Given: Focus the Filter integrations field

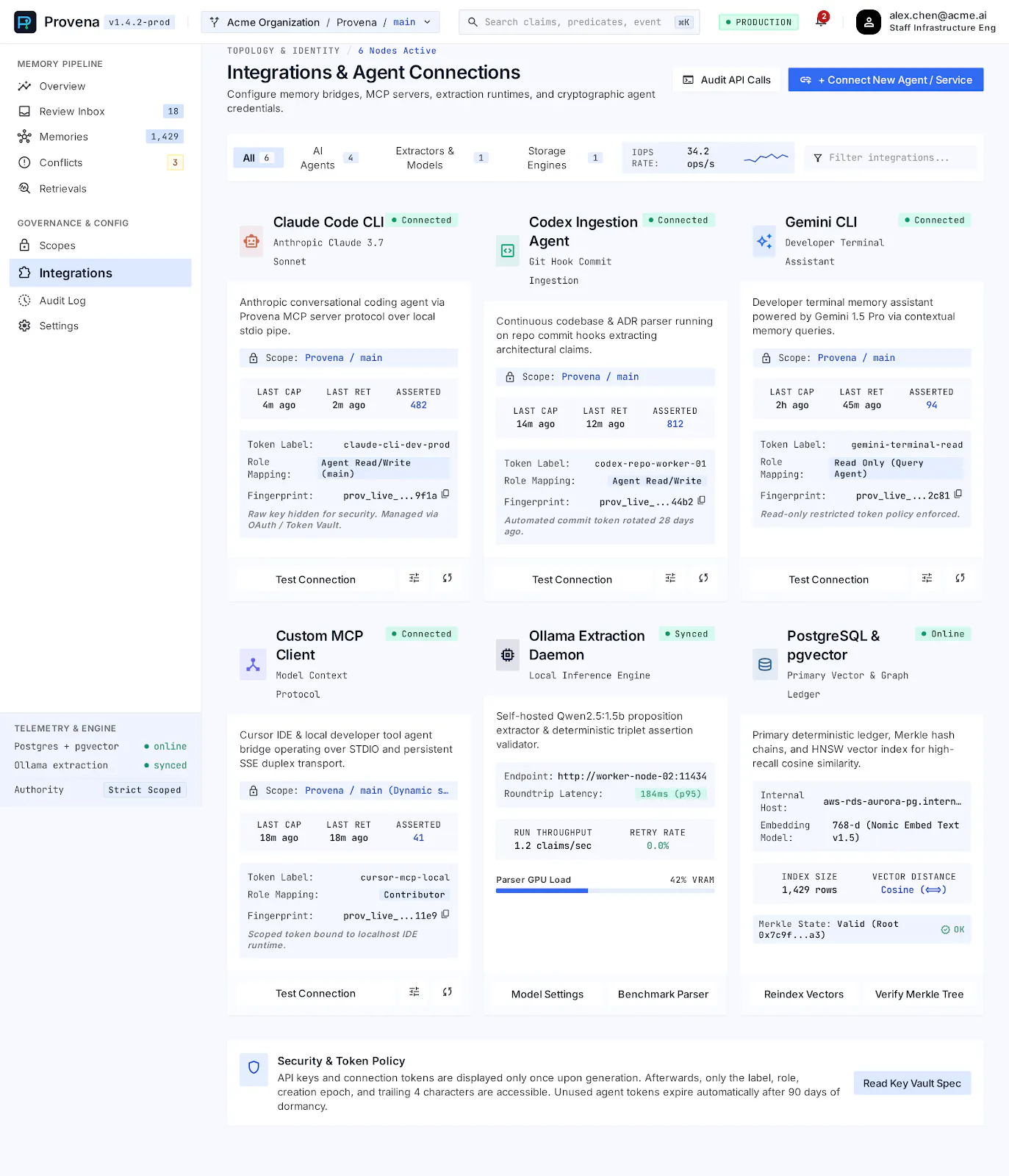Looking at the screenshot, I should point(891,158).
